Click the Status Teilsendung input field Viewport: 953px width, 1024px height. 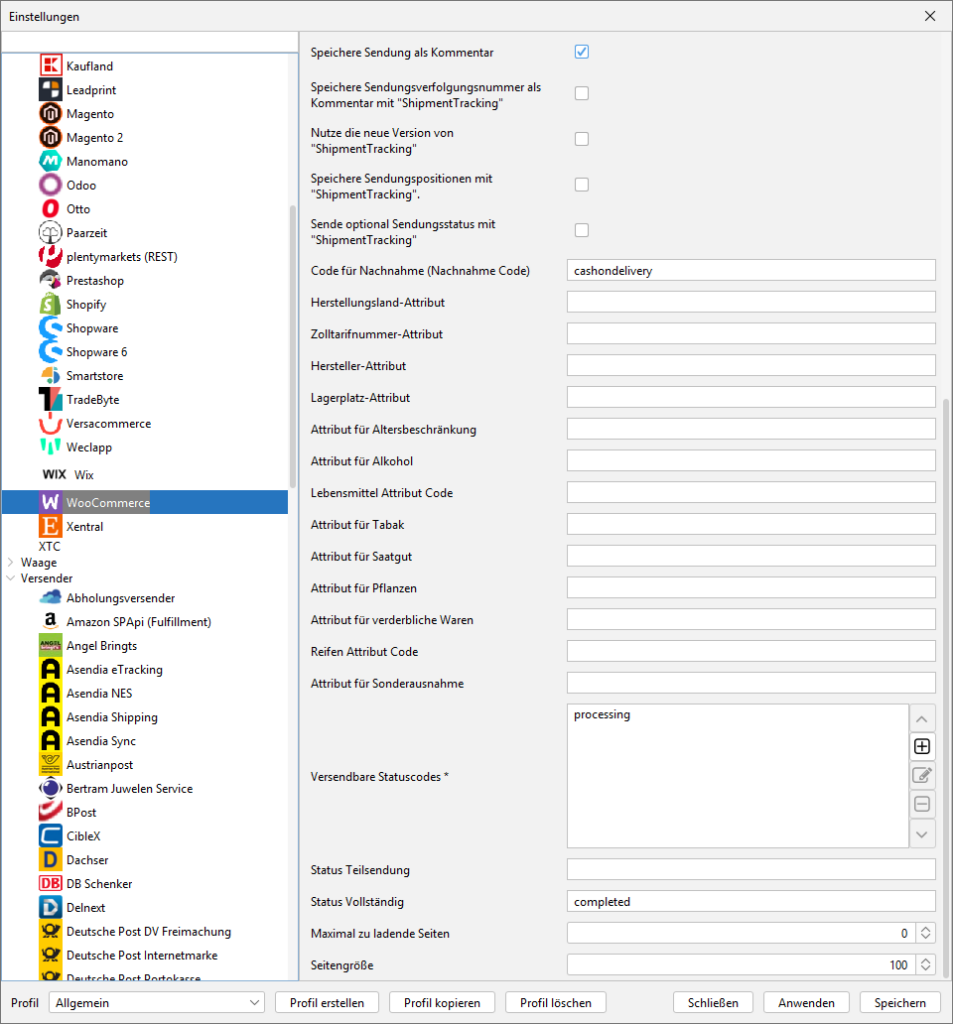pyautogui.click(x=750, y=870)
